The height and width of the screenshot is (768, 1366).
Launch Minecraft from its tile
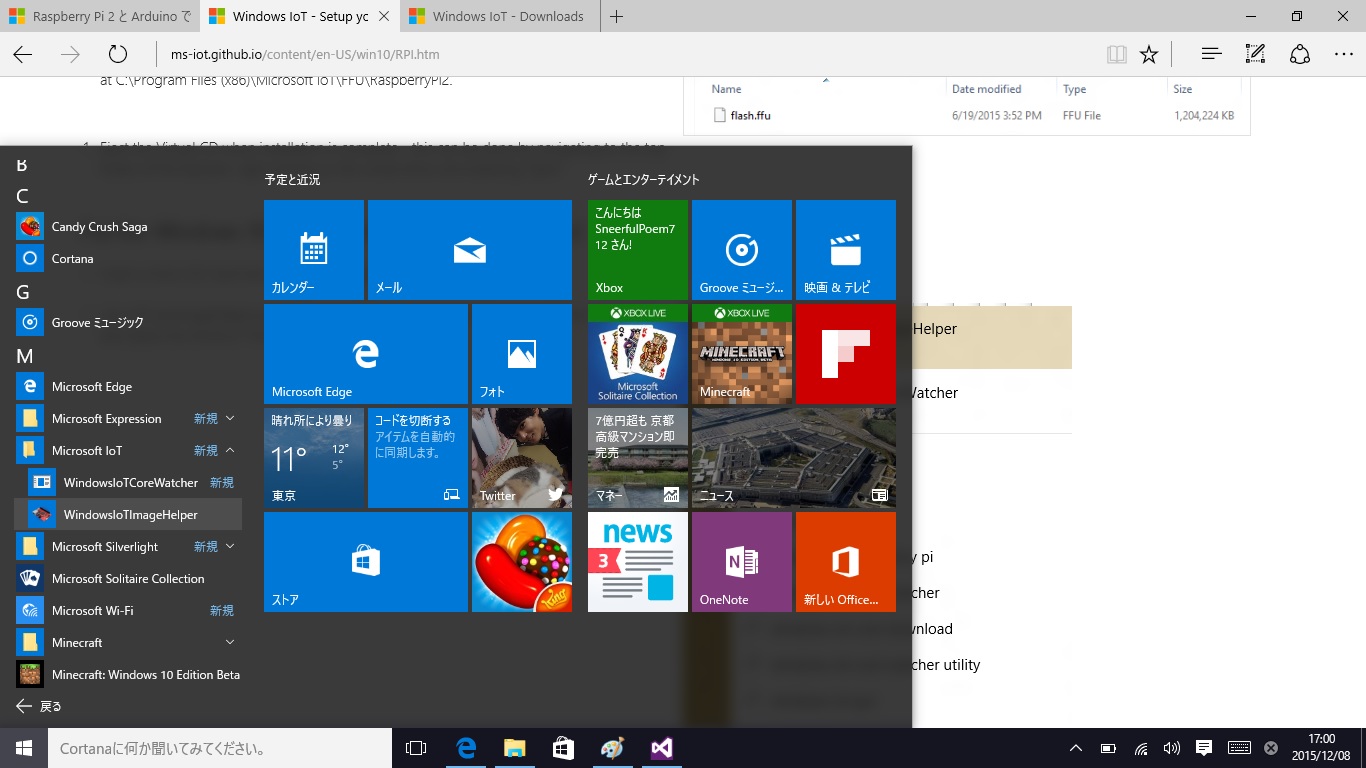[741, 353]
